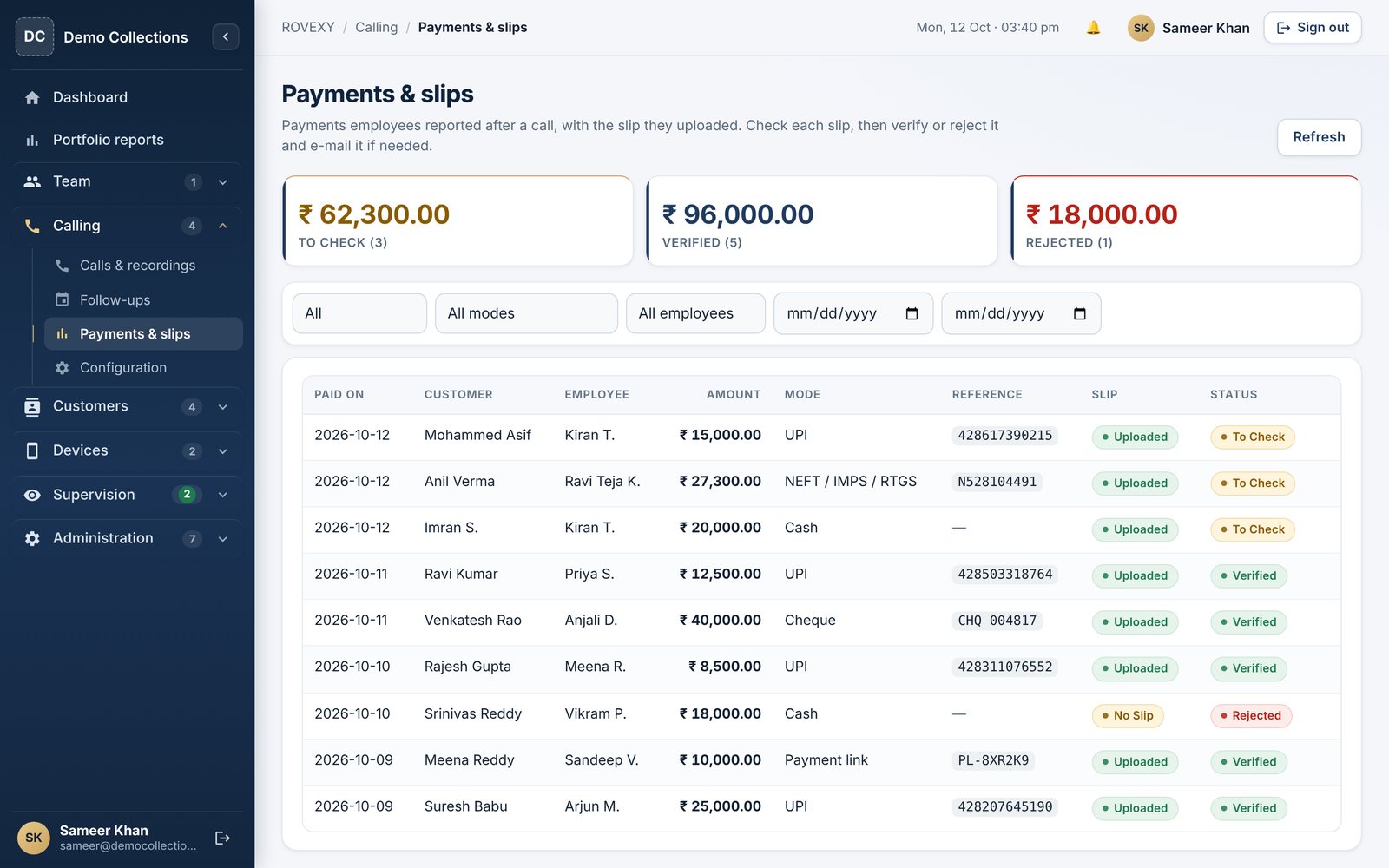Click the Rejected summary card
Viewport: 1389px width, 868px height.
[x=1186, y=221]
